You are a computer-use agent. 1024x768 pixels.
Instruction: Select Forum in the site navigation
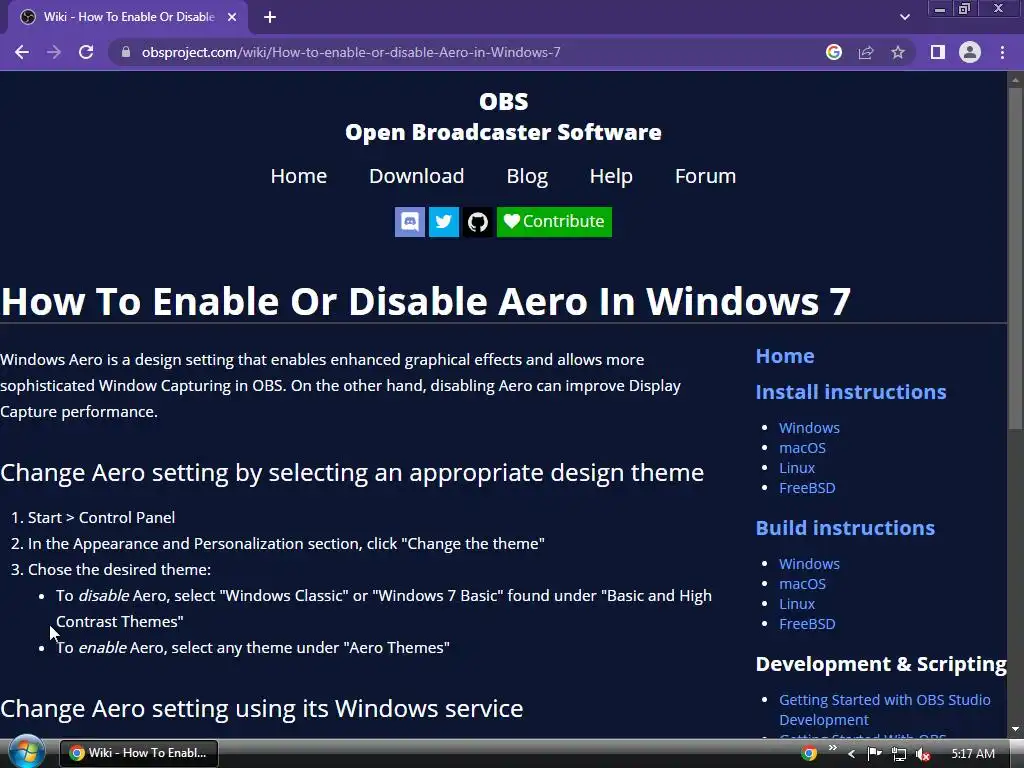[705, 176]
